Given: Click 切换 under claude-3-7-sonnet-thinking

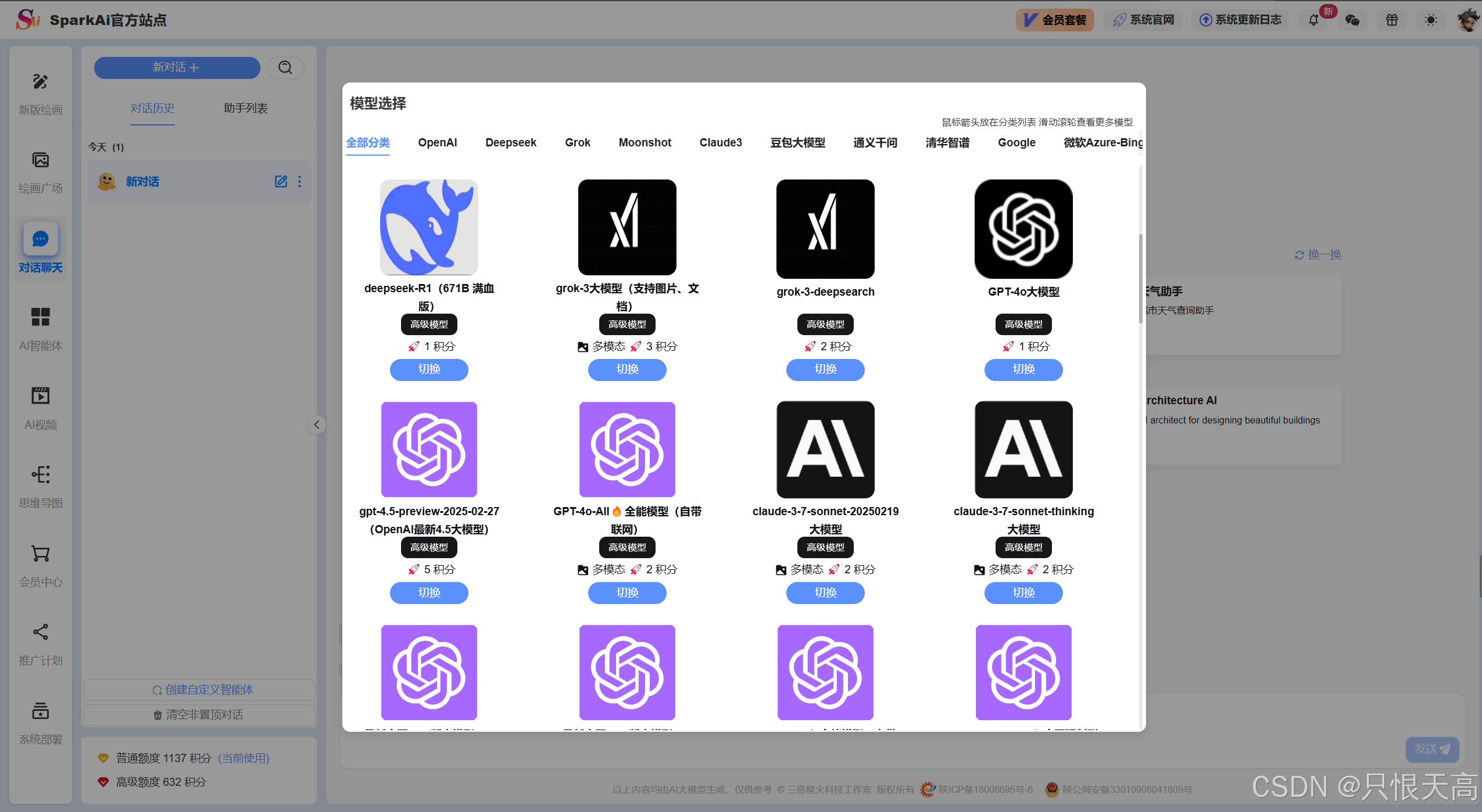Looking at the screenshot, I should click(x=1023, y=592).
